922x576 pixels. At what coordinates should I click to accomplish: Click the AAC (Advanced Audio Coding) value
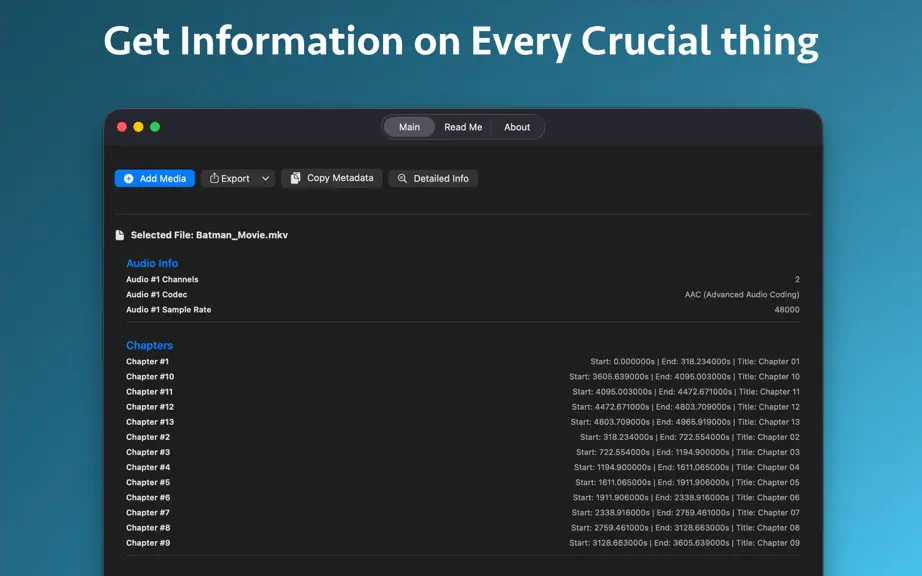[742, 295]
